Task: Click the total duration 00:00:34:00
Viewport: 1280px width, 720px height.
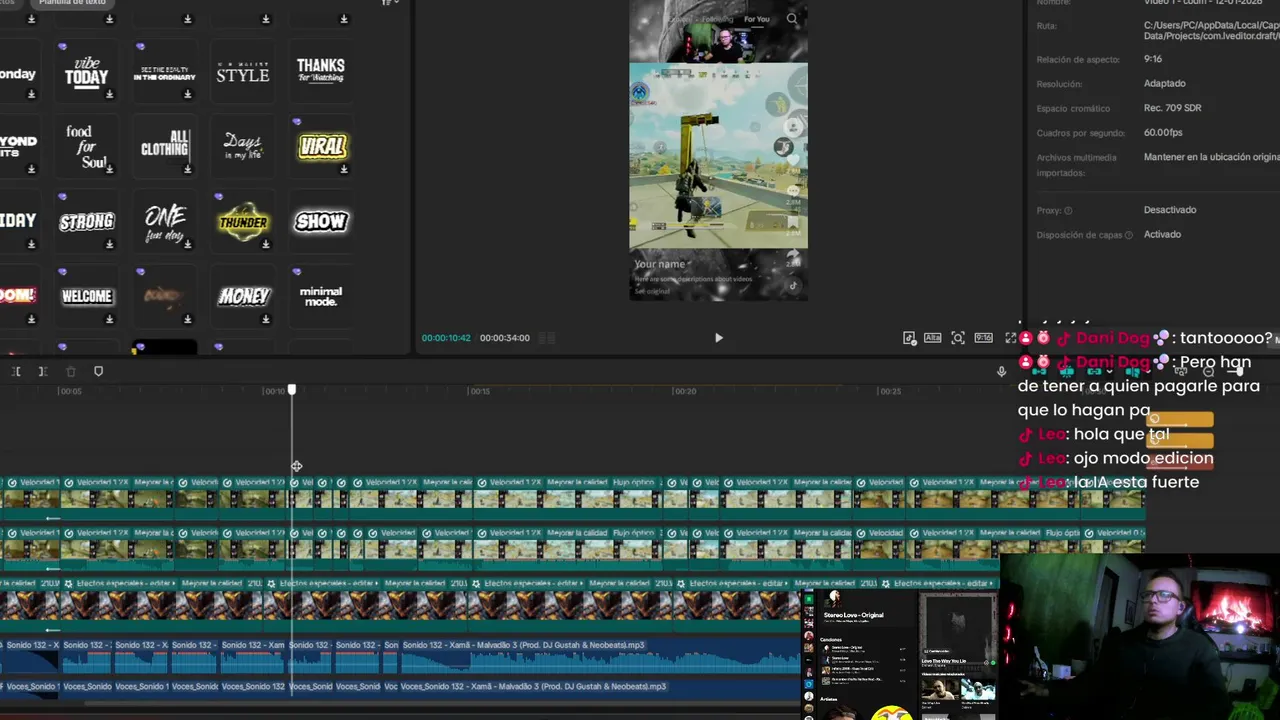Action: [x=505, y=338]
